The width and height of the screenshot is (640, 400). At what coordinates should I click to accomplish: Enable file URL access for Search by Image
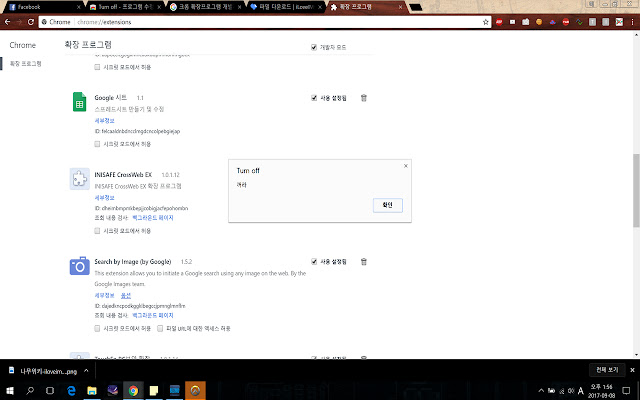(160, 329)
